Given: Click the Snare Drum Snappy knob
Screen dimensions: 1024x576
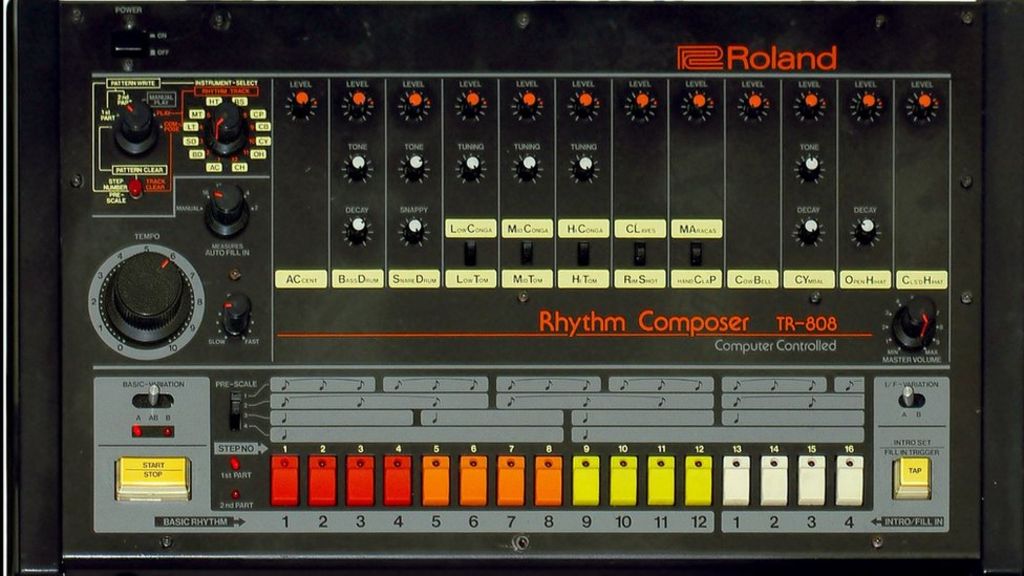Looking at the screenshot, I should (x=413, y=231).
